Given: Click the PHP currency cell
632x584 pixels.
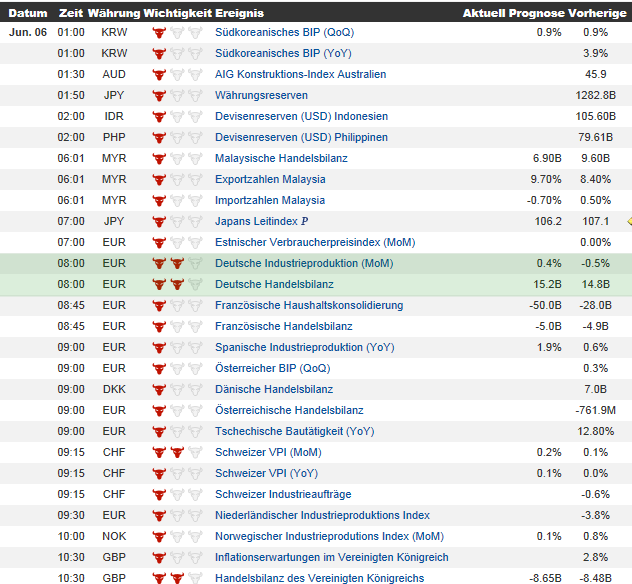Looking at the screenshot, I should pos(114,137).
